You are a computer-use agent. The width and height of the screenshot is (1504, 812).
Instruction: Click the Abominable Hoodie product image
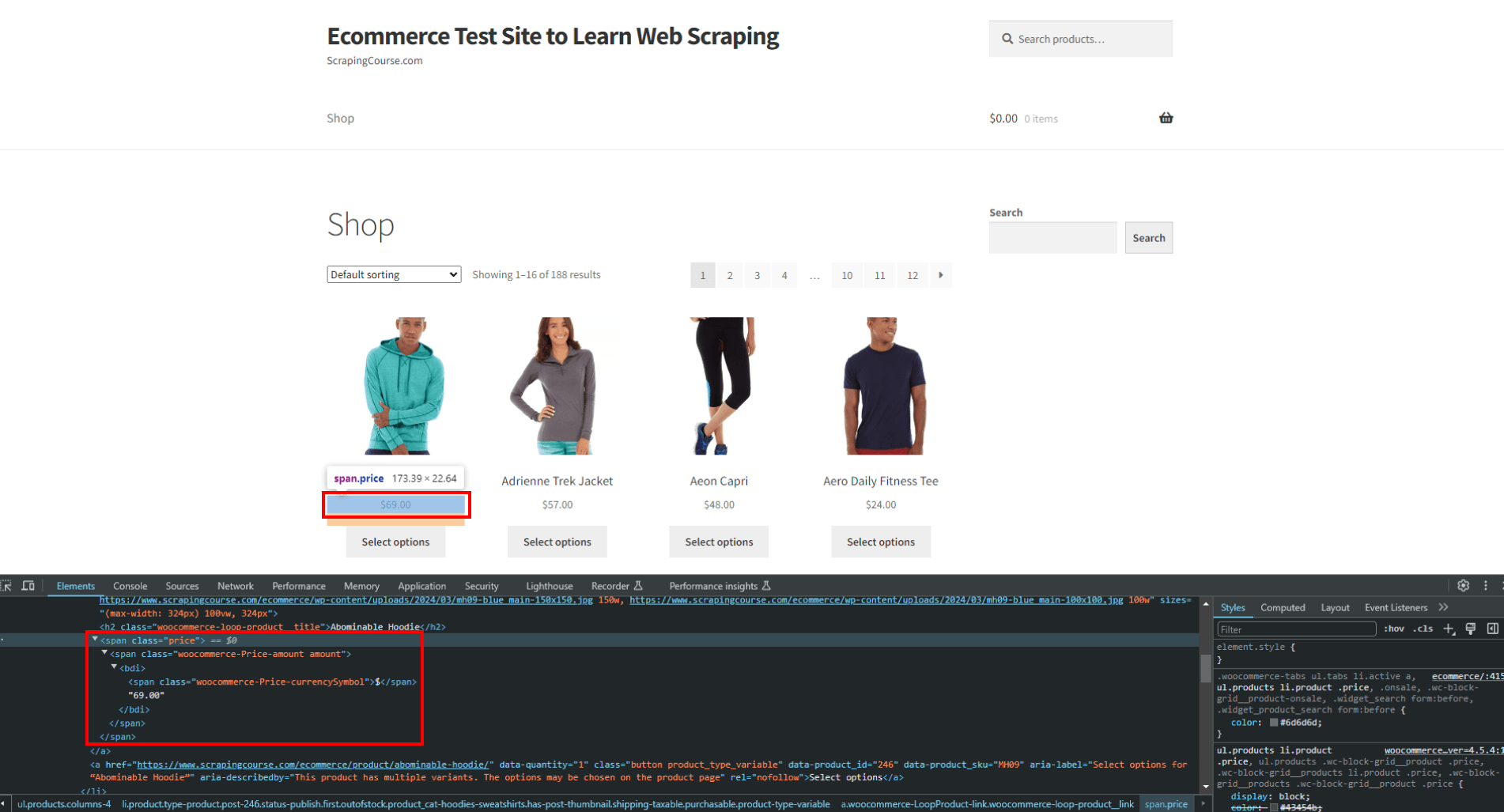point(403,386)
